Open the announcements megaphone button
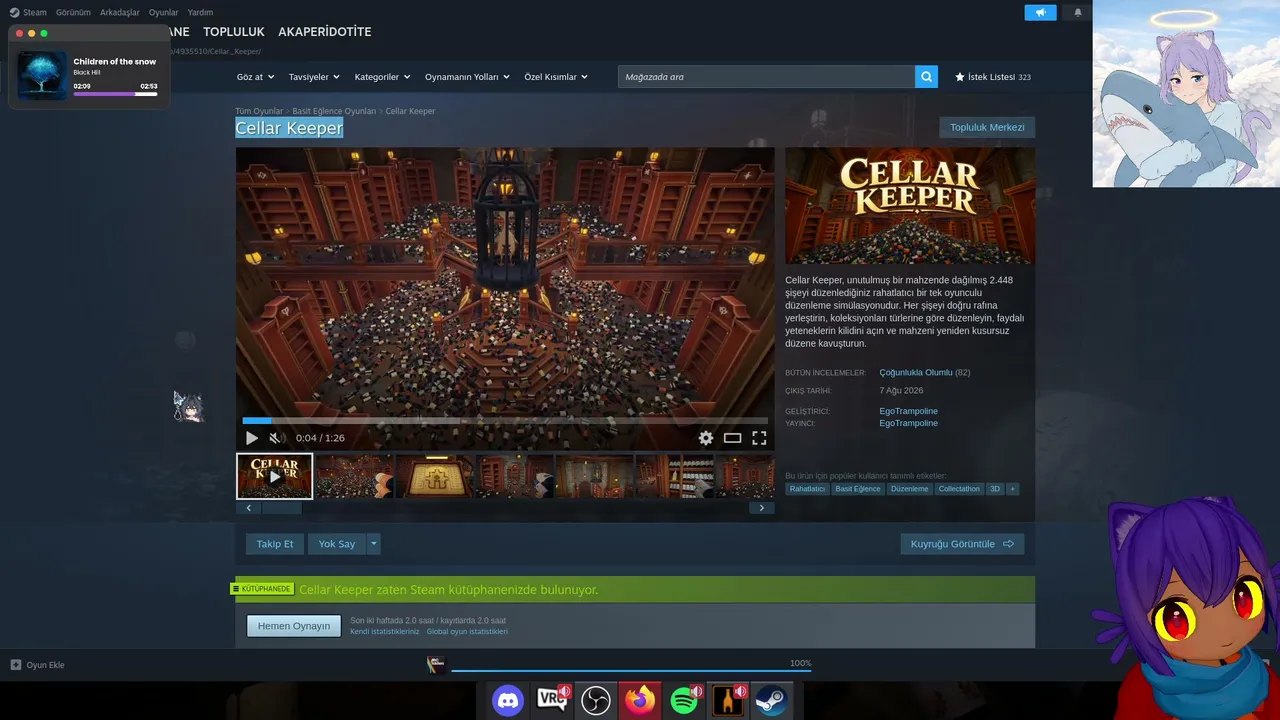Viewport: 1280px width, 720px height. [1040, 13]
